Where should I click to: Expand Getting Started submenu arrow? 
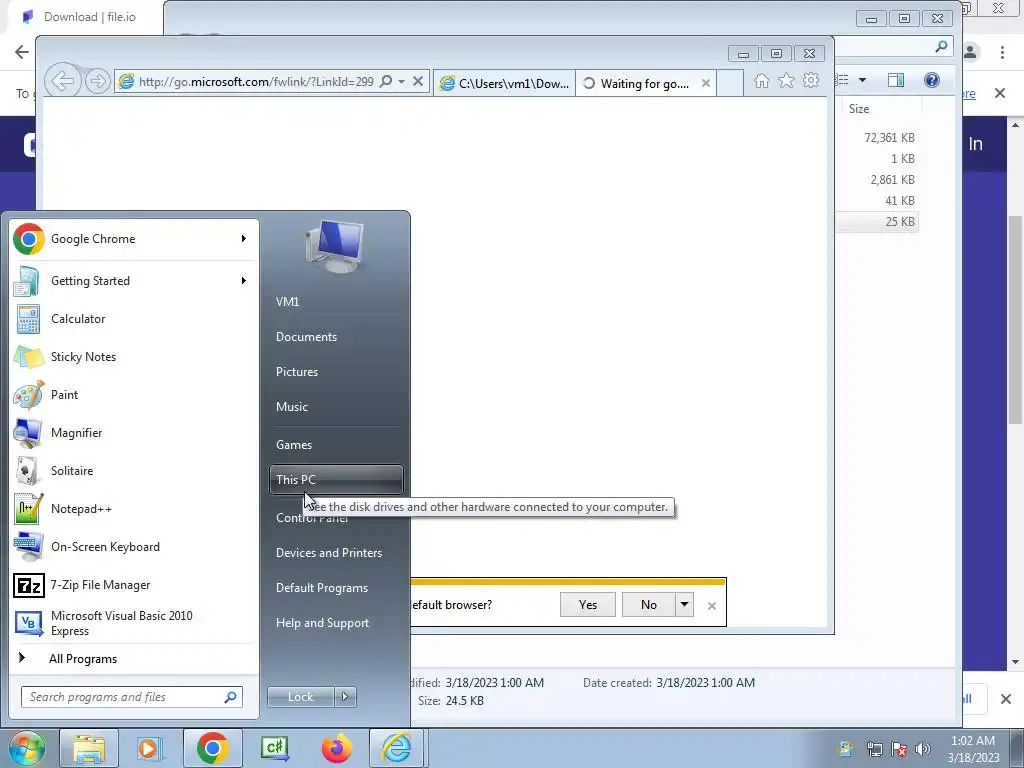point(244,281)
